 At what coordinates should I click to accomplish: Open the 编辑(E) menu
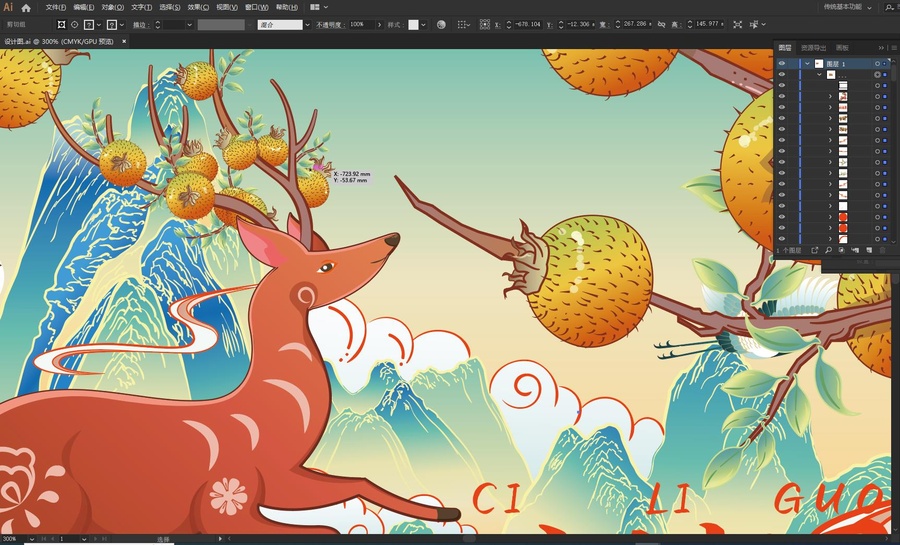(x=84, y=7)
